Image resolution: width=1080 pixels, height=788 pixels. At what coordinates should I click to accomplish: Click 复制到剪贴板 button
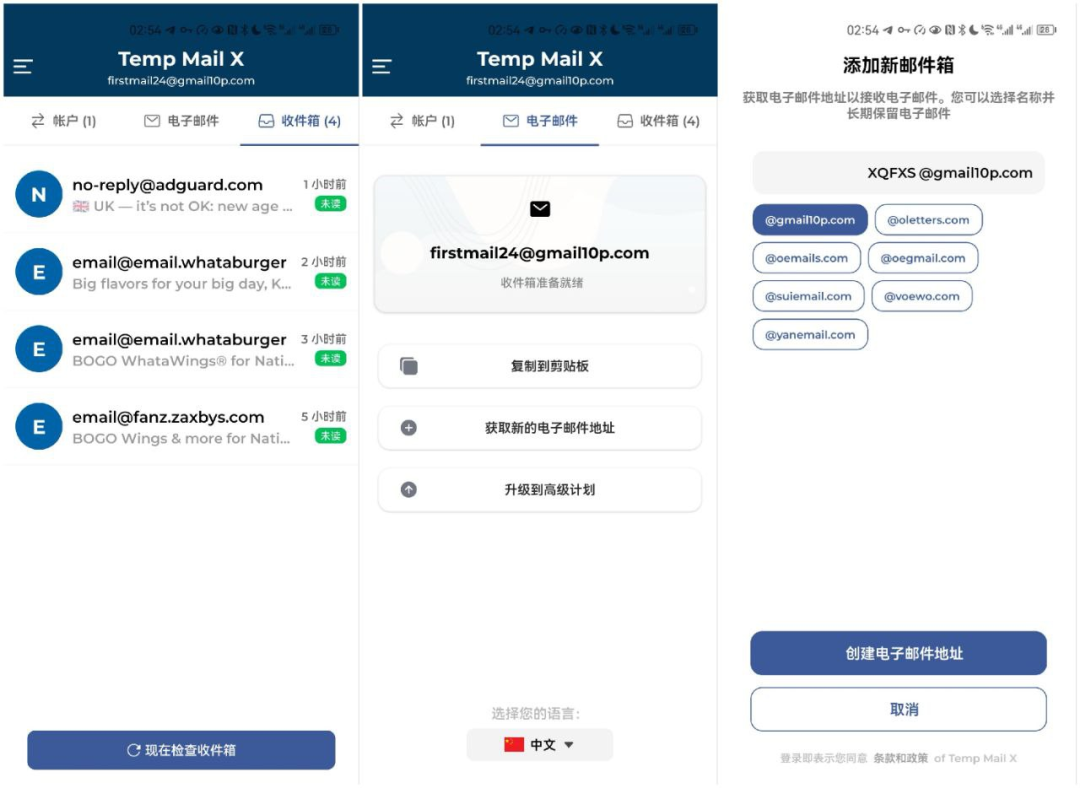point(540,366)
